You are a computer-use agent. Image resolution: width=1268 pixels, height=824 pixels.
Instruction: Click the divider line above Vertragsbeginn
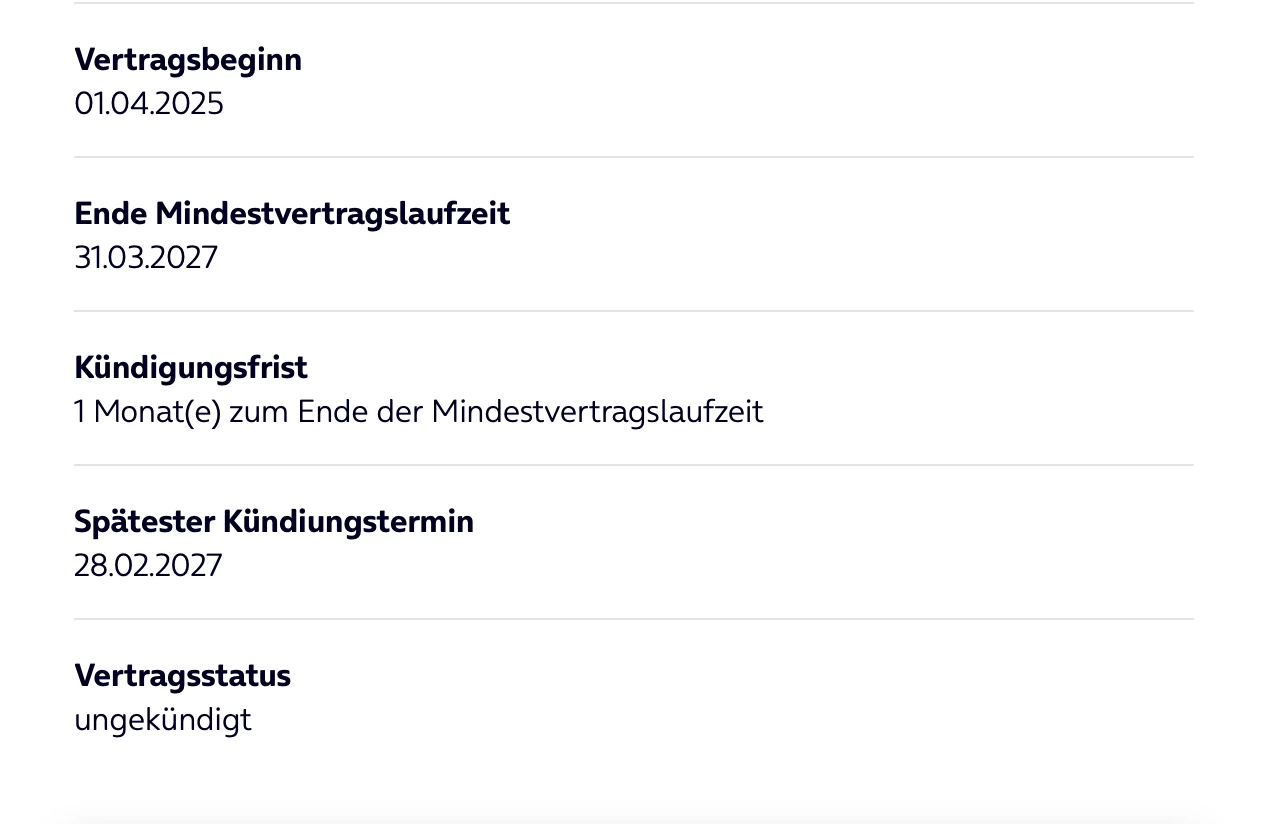634,3
